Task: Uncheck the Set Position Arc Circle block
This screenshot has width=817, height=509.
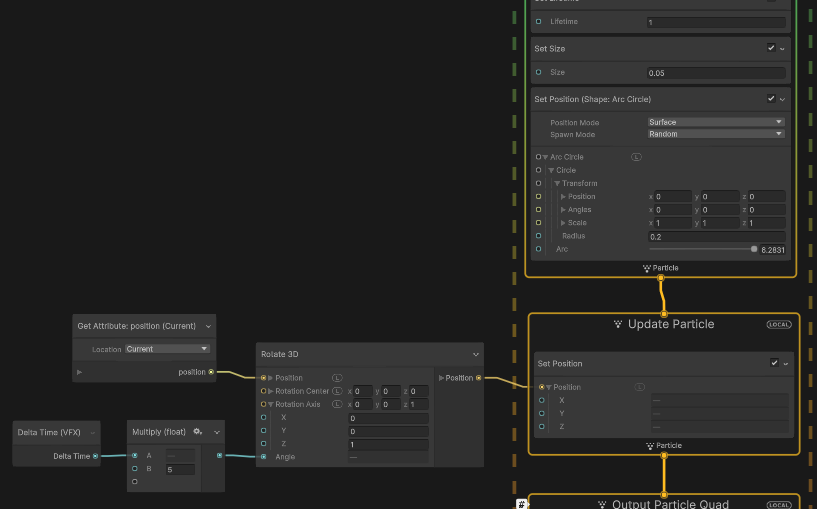Action: coord(771,99)
